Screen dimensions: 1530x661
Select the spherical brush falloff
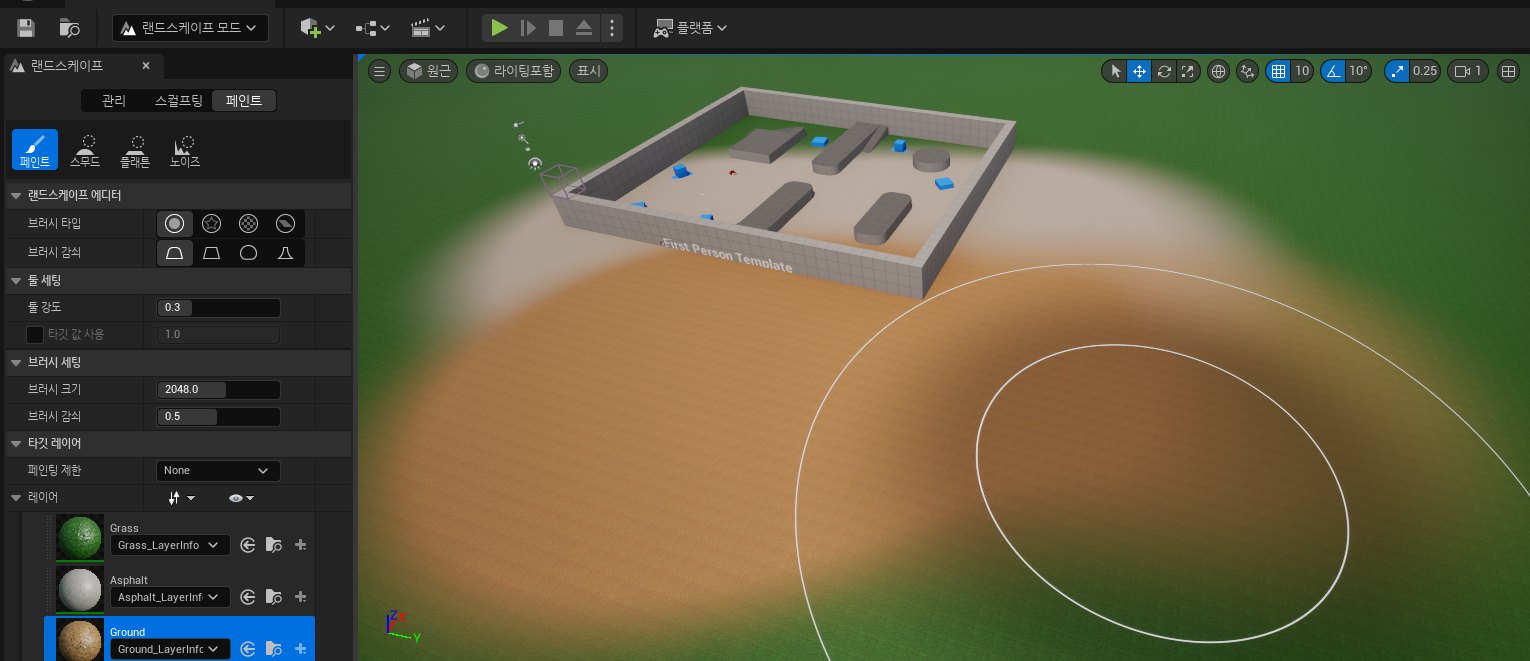click(x=248, y=253)
